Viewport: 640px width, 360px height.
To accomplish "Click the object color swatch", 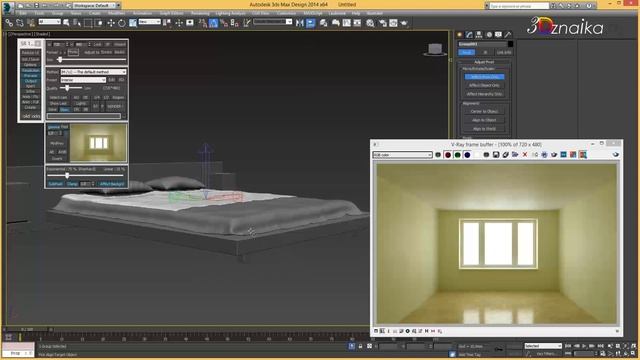I will [x=510, y=44].
